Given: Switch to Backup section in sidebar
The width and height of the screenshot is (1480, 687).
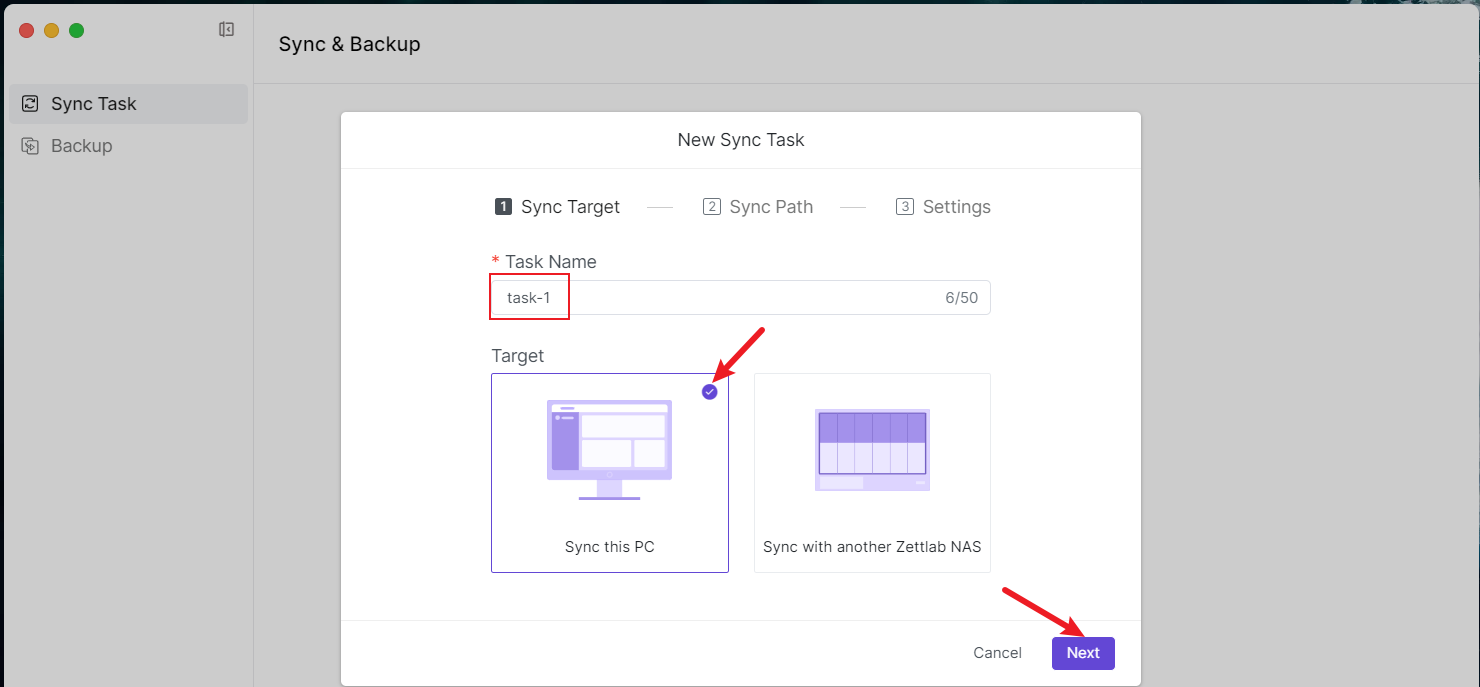Looking at the screenshot, I should coord(82,146).
